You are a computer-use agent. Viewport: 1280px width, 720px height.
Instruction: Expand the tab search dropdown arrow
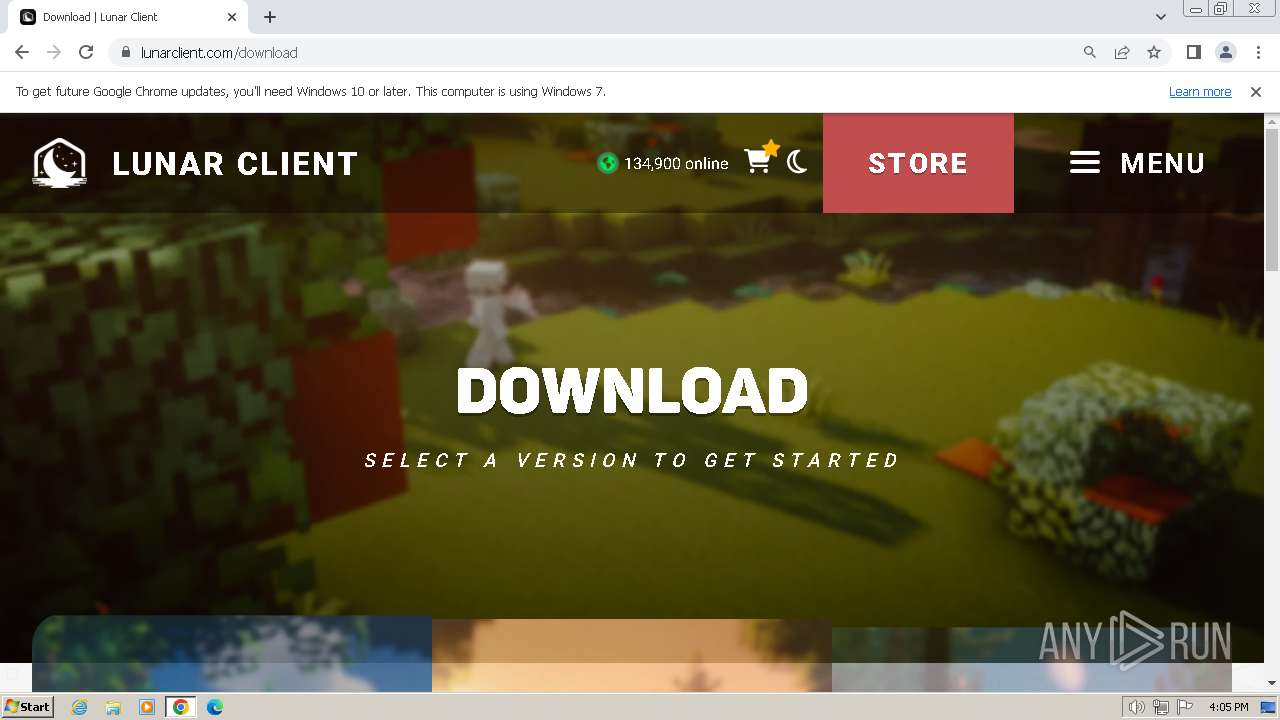[x=1161, y=17]
